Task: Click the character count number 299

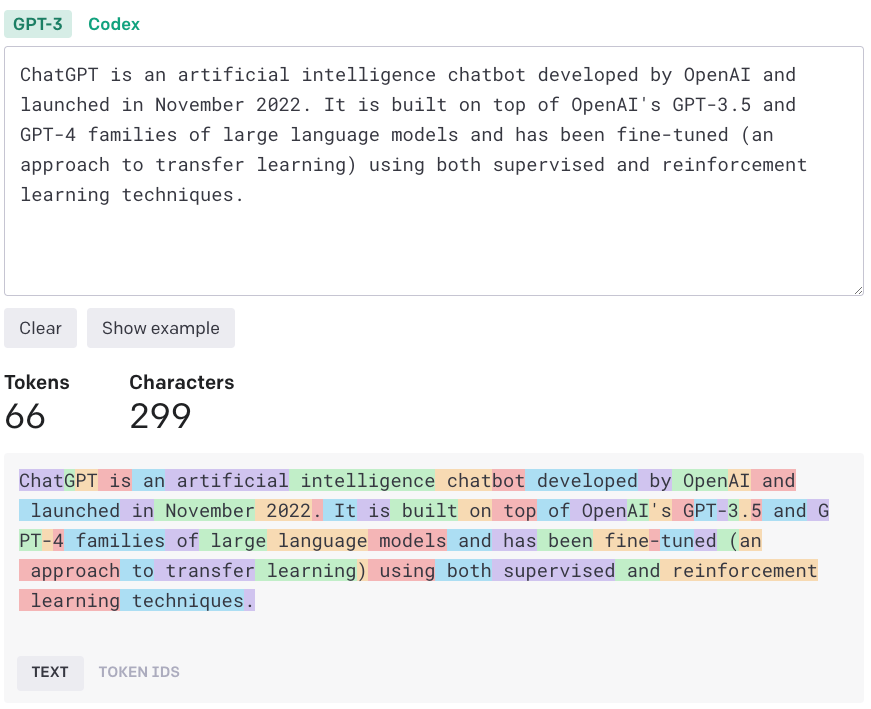Action: click(160, 416)
